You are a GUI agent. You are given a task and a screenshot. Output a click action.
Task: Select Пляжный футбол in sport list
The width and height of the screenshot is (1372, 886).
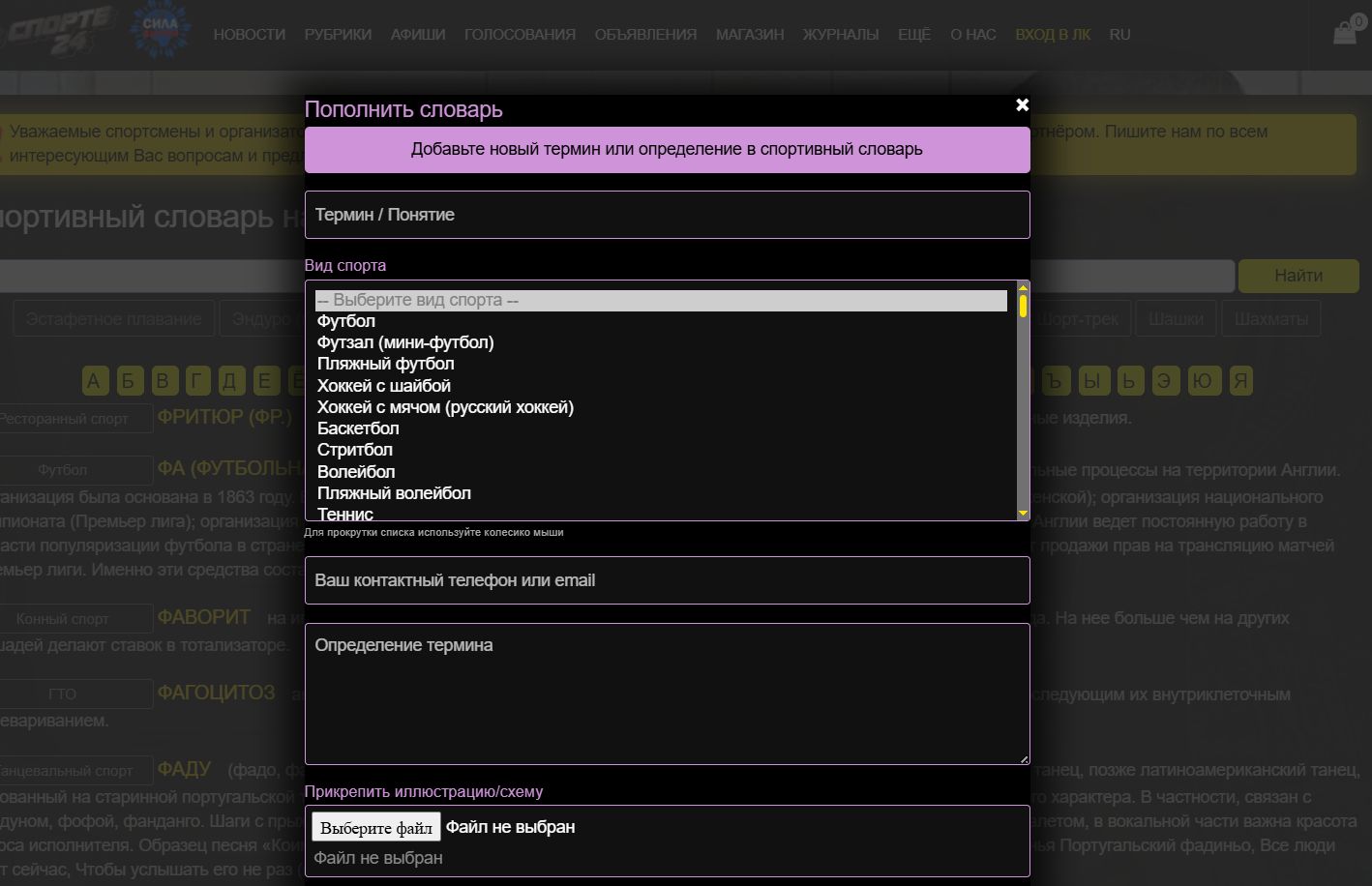661,364
